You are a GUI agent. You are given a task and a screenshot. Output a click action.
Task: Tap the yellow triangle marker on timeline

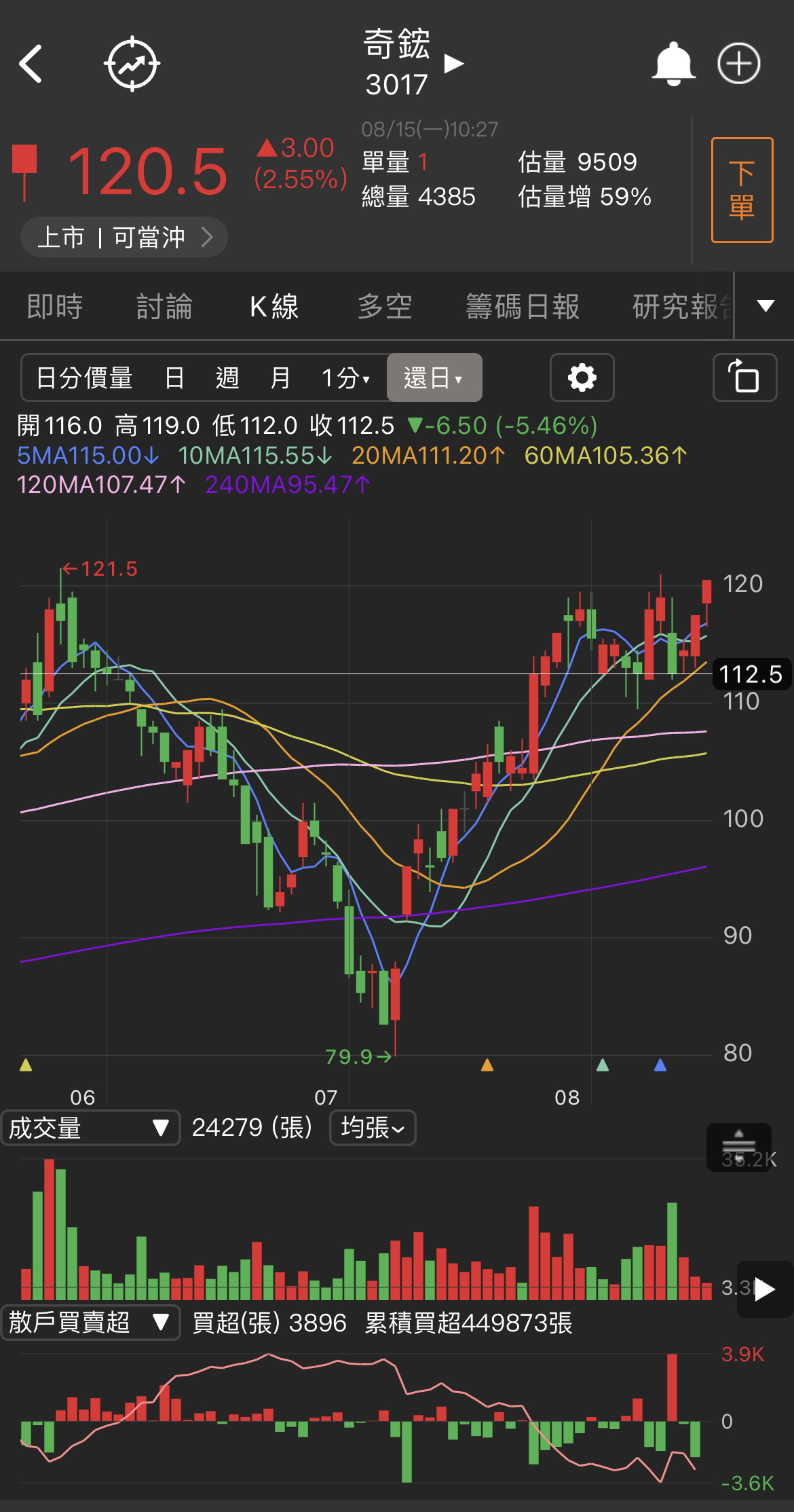(26, 1065)
